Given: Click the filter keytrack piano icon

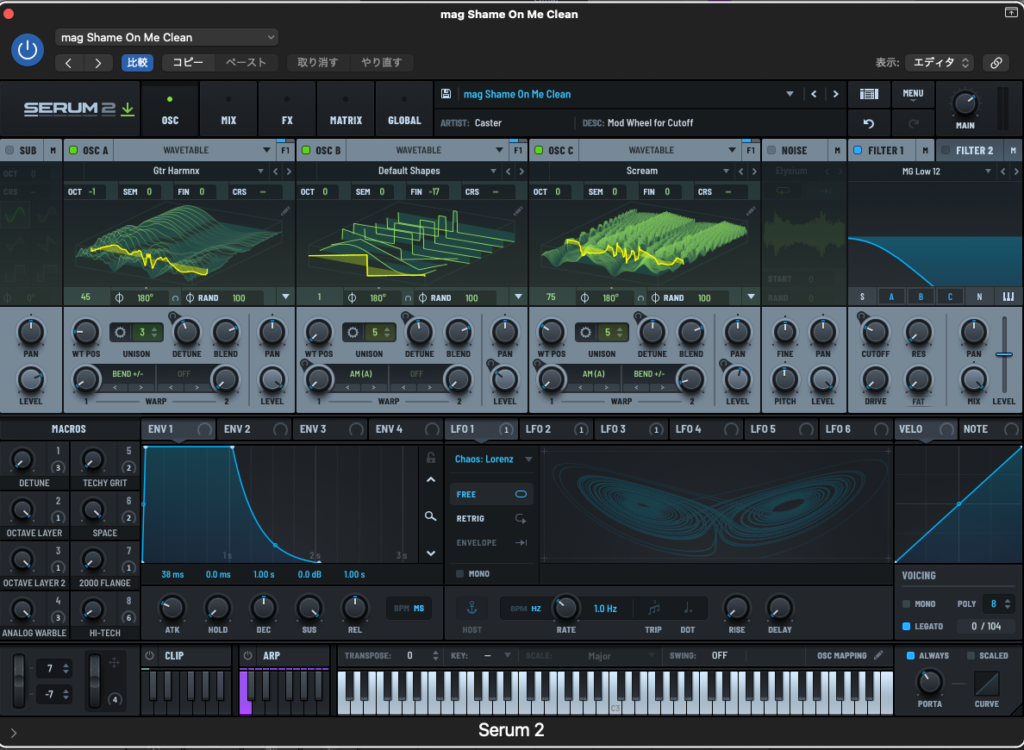Looking at the screenshot, I should pos(1008,297).
